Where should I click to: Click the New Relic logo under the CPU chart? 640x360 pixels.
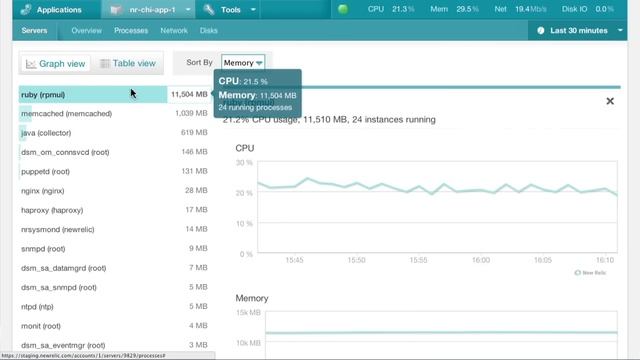pyautogui.click(x=590, y=273)
